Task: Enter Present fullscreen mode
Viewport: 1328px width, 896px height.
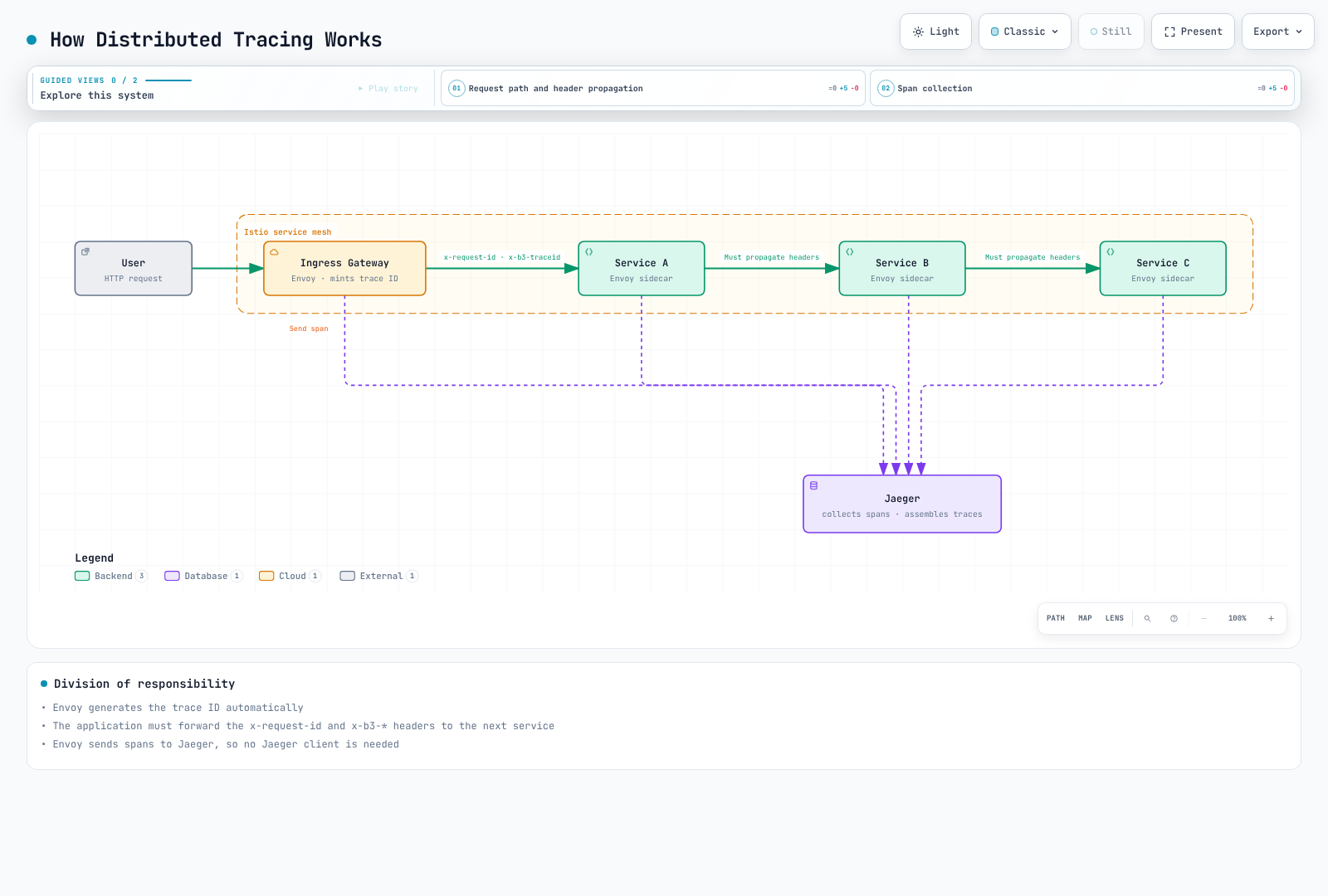Action: [1193, 32]
